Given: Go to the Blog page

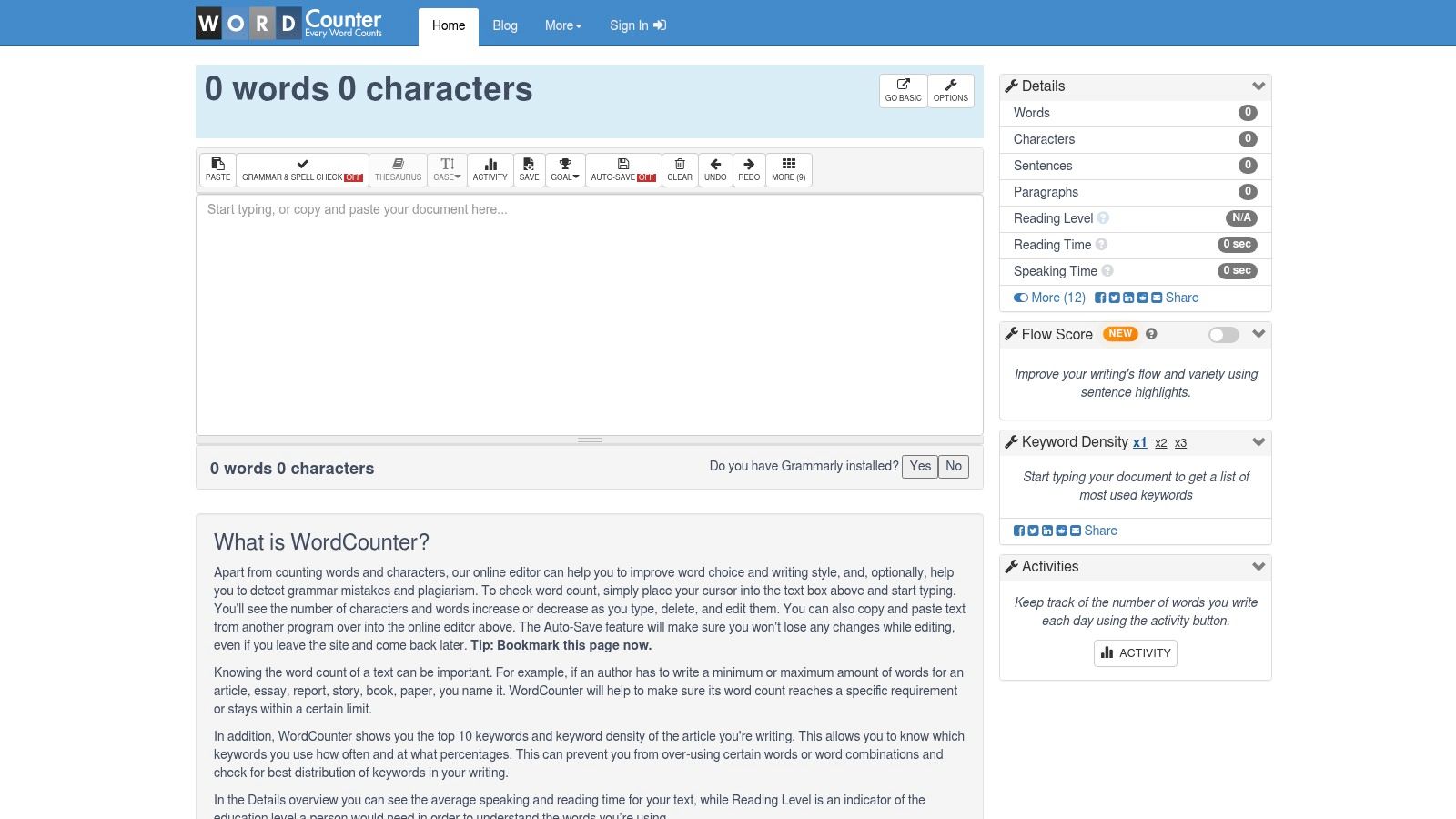Looking at the screenshot, I should coord(505,25).
